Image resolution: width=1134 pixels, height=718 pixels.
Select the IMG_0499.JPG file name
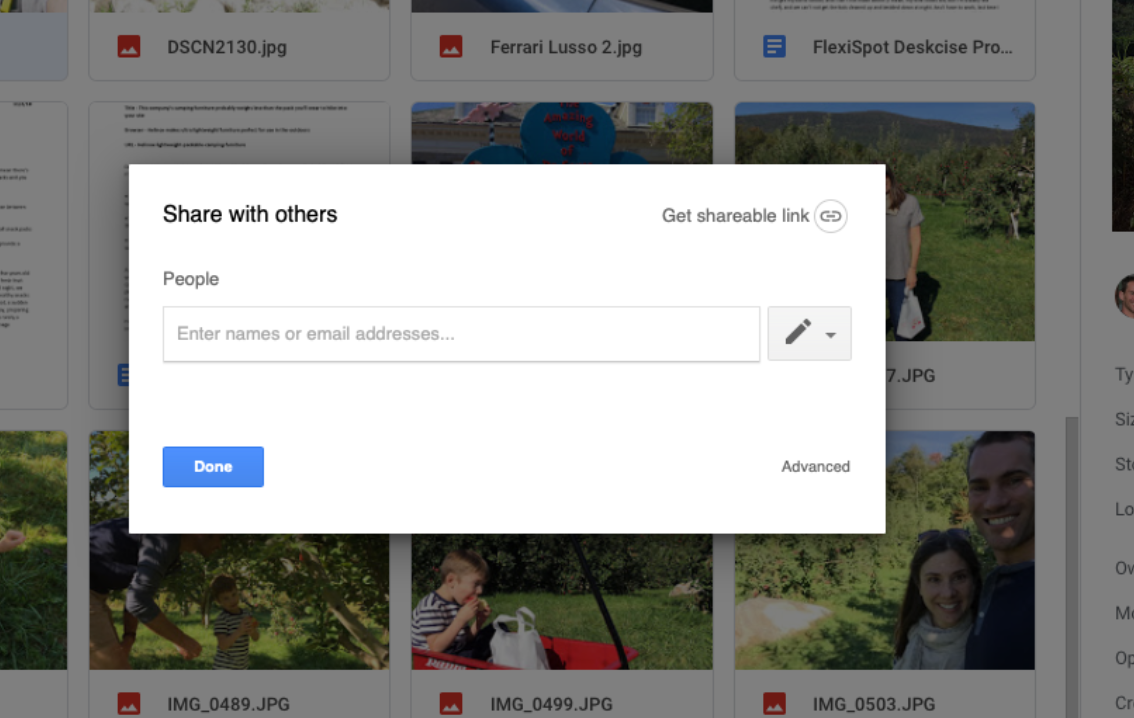[551, 704]
